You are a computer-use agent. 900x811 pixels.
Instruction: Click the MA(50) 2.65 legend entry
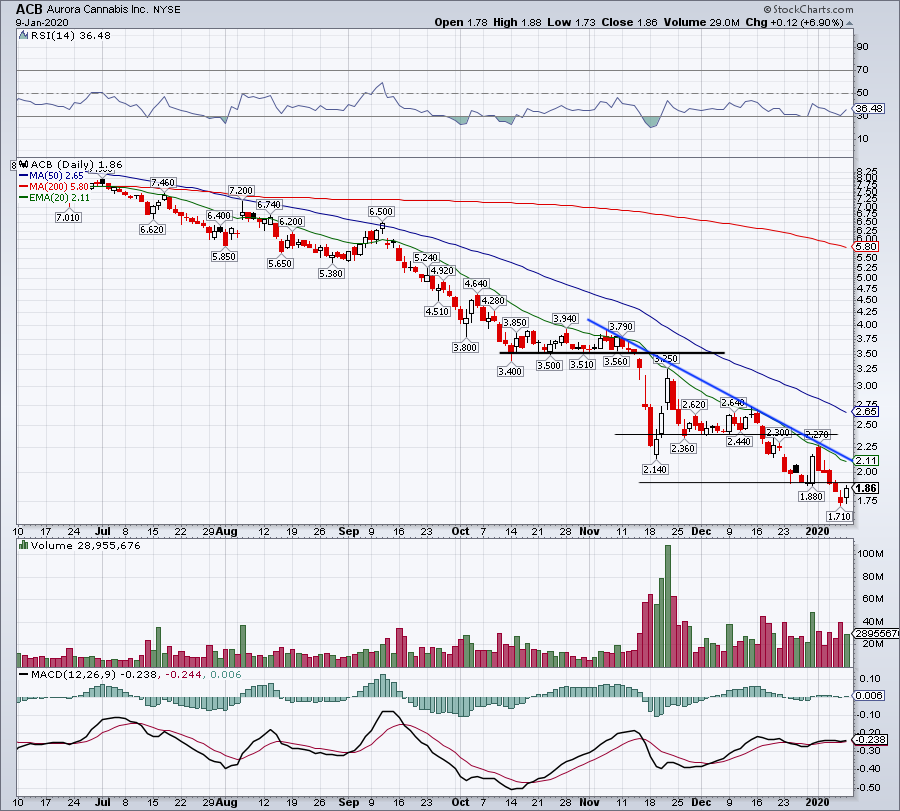[56, 176]
